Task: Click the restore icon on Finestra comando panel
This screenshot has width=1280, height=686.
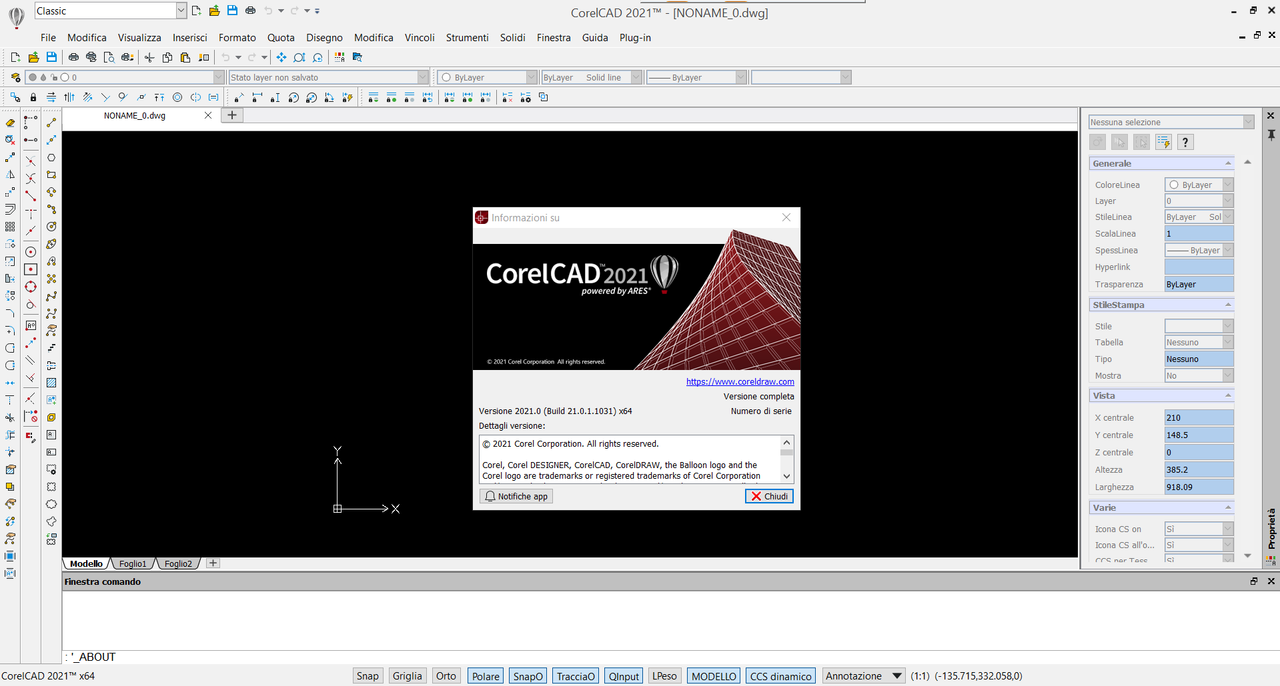Action: [x=1254, y=581]
